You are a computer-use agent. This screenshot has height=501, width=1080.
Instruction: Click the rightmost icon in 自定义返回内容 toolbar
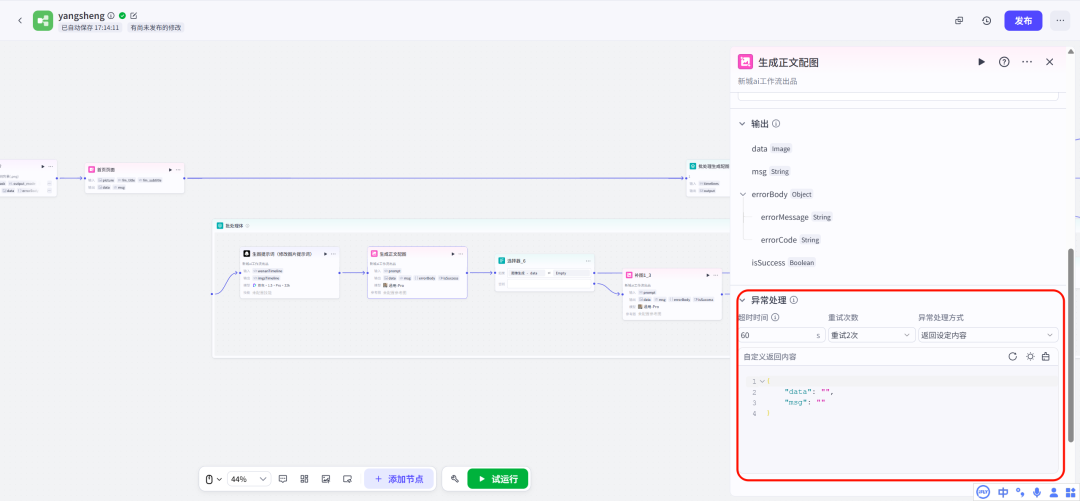pos(1046,356)
